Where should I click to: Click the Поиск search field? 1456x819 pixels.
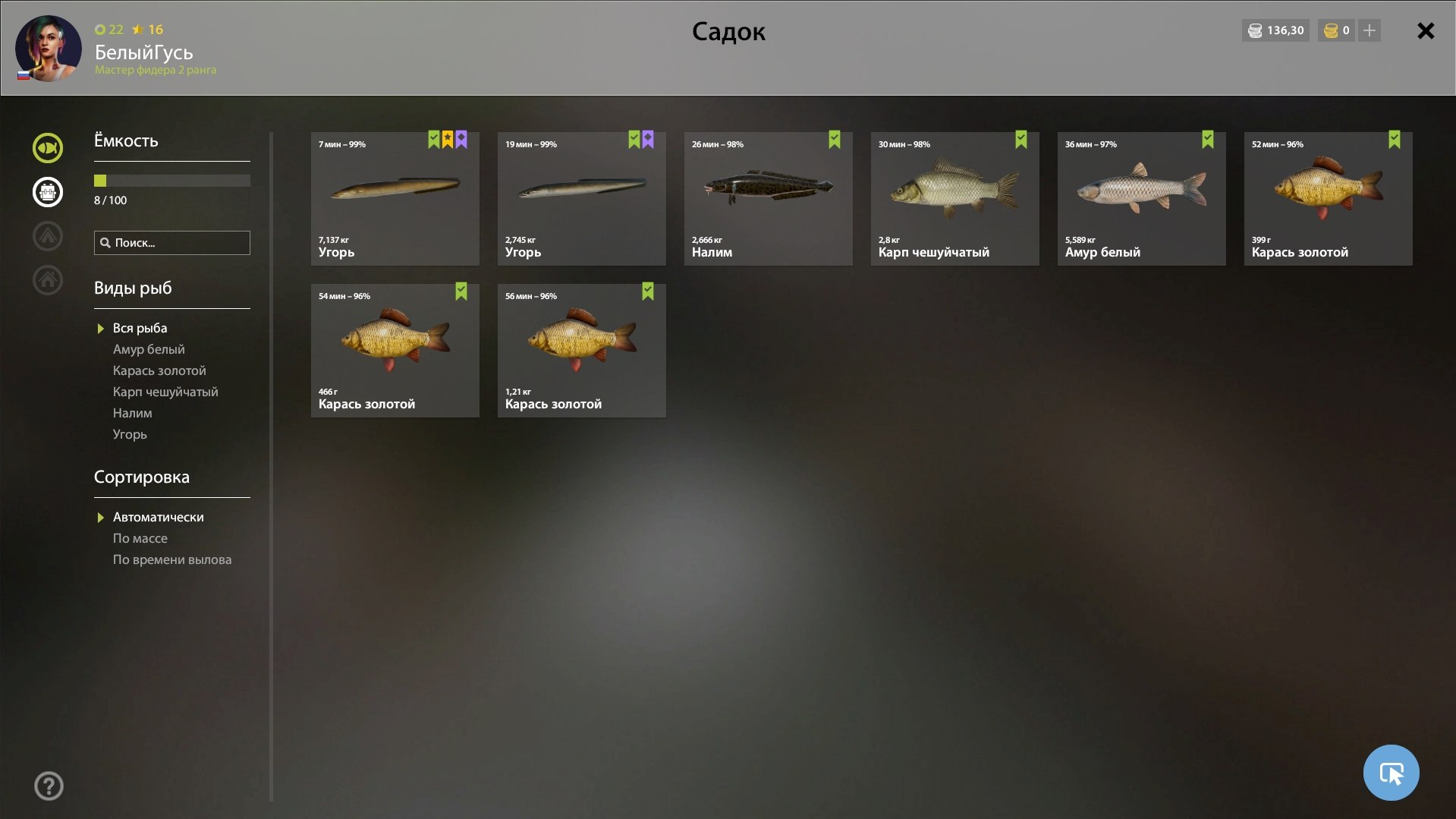(x=172, y=243)
